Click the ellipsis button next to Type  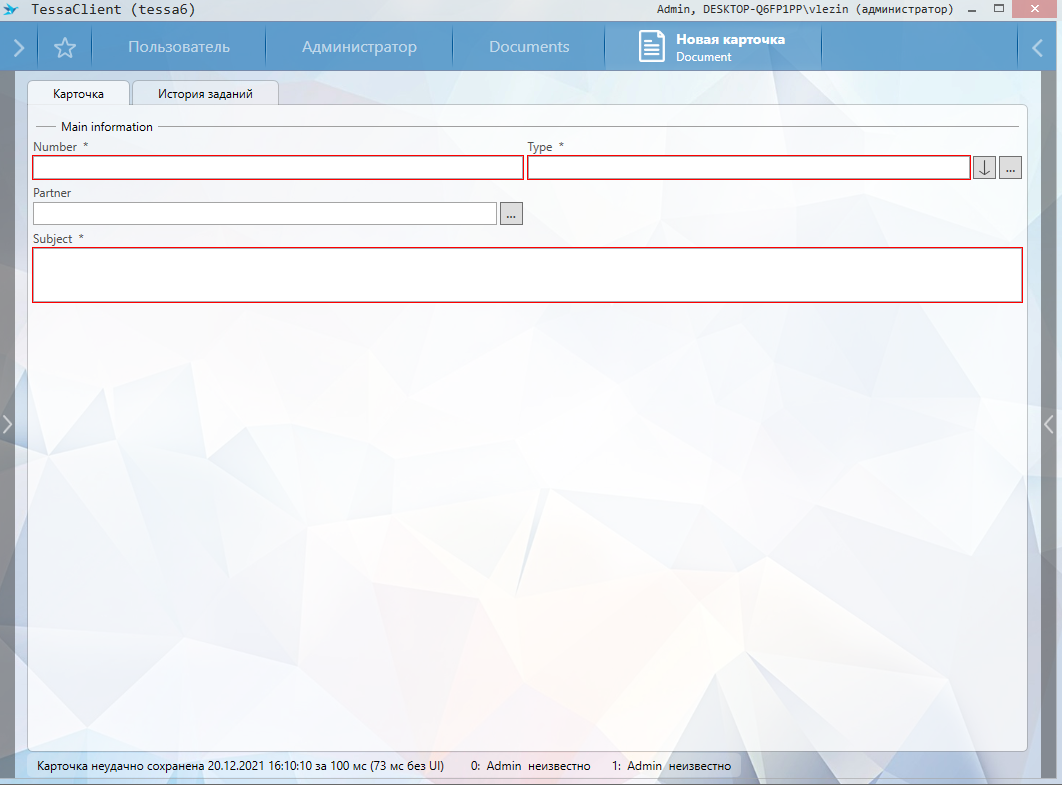(x=1010, y=168)
